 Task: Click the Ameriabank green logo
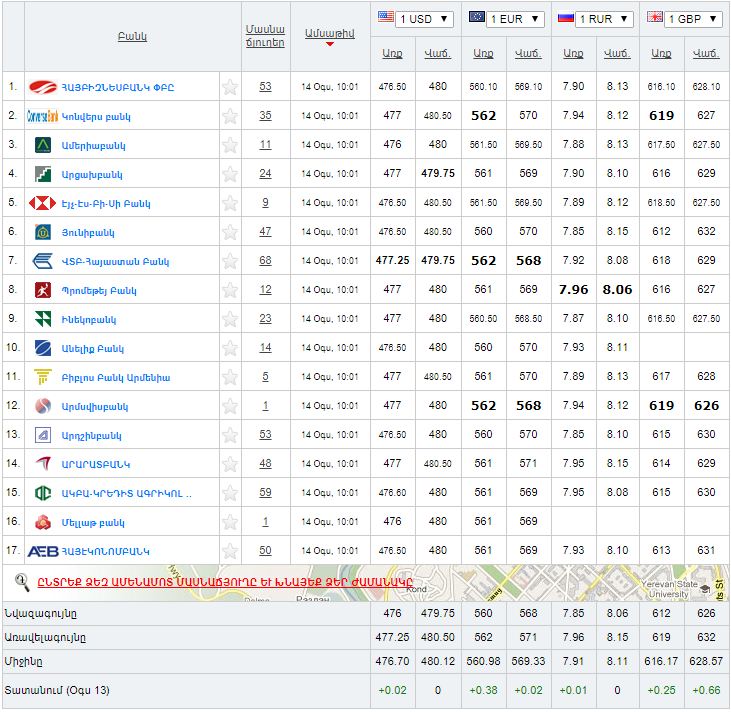(x=42, y=145)
